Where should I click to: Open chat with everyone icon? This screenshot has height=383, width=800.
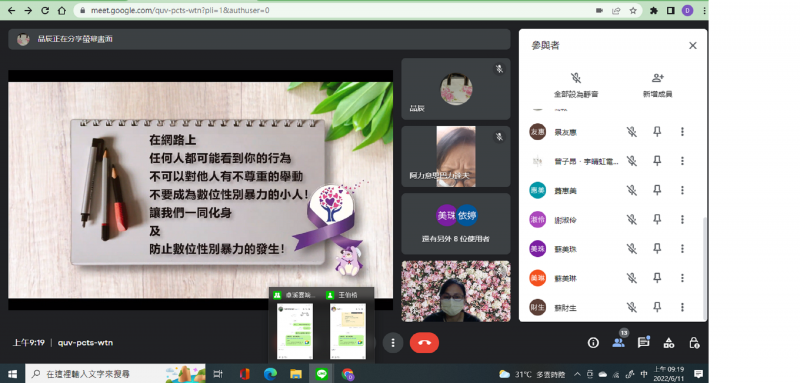click(643, 342)
